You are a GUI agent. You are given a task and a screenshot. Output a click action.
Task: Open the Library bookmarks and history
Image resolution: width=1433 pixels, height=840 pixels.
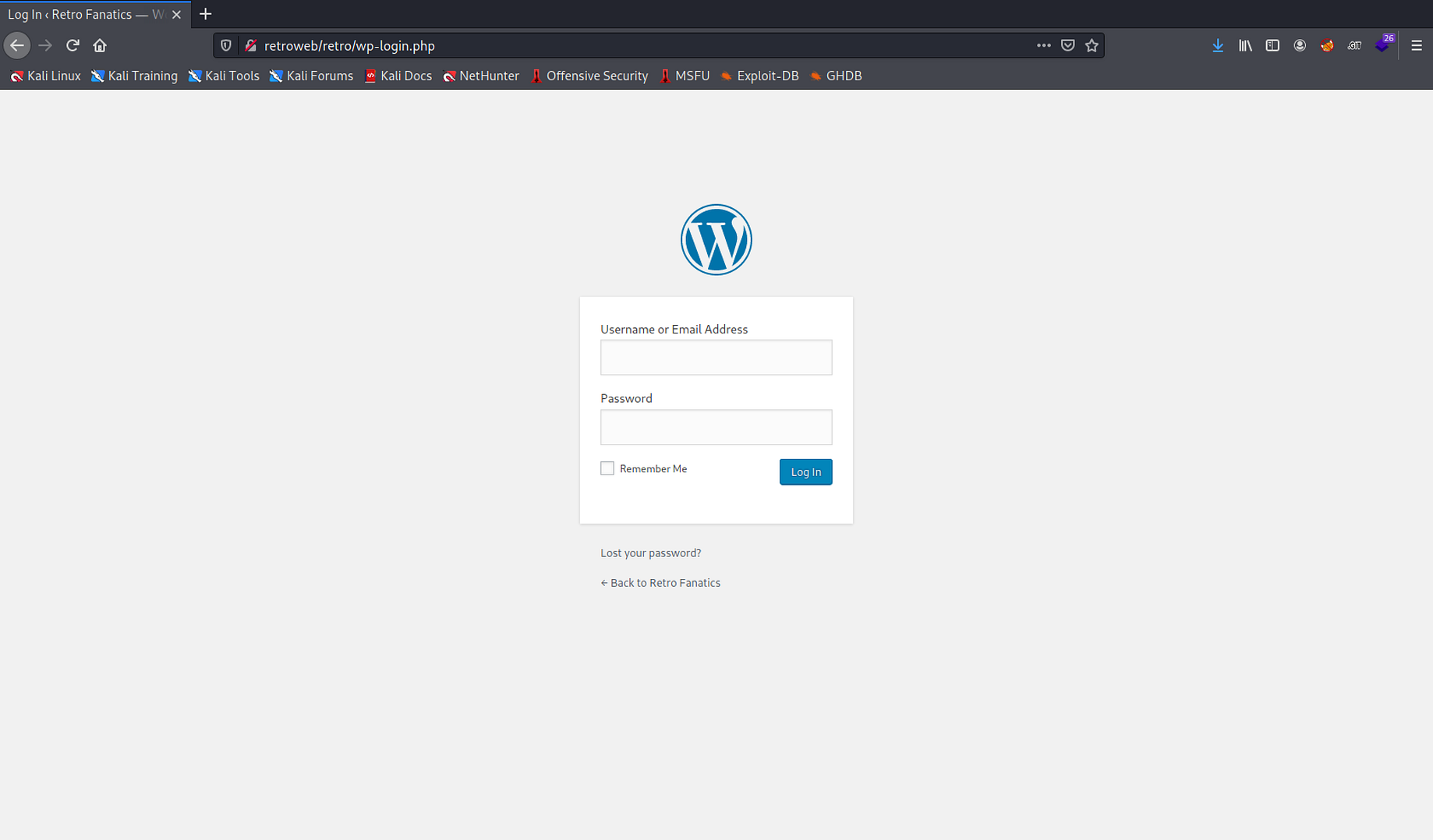click(x=1245, y=45)
